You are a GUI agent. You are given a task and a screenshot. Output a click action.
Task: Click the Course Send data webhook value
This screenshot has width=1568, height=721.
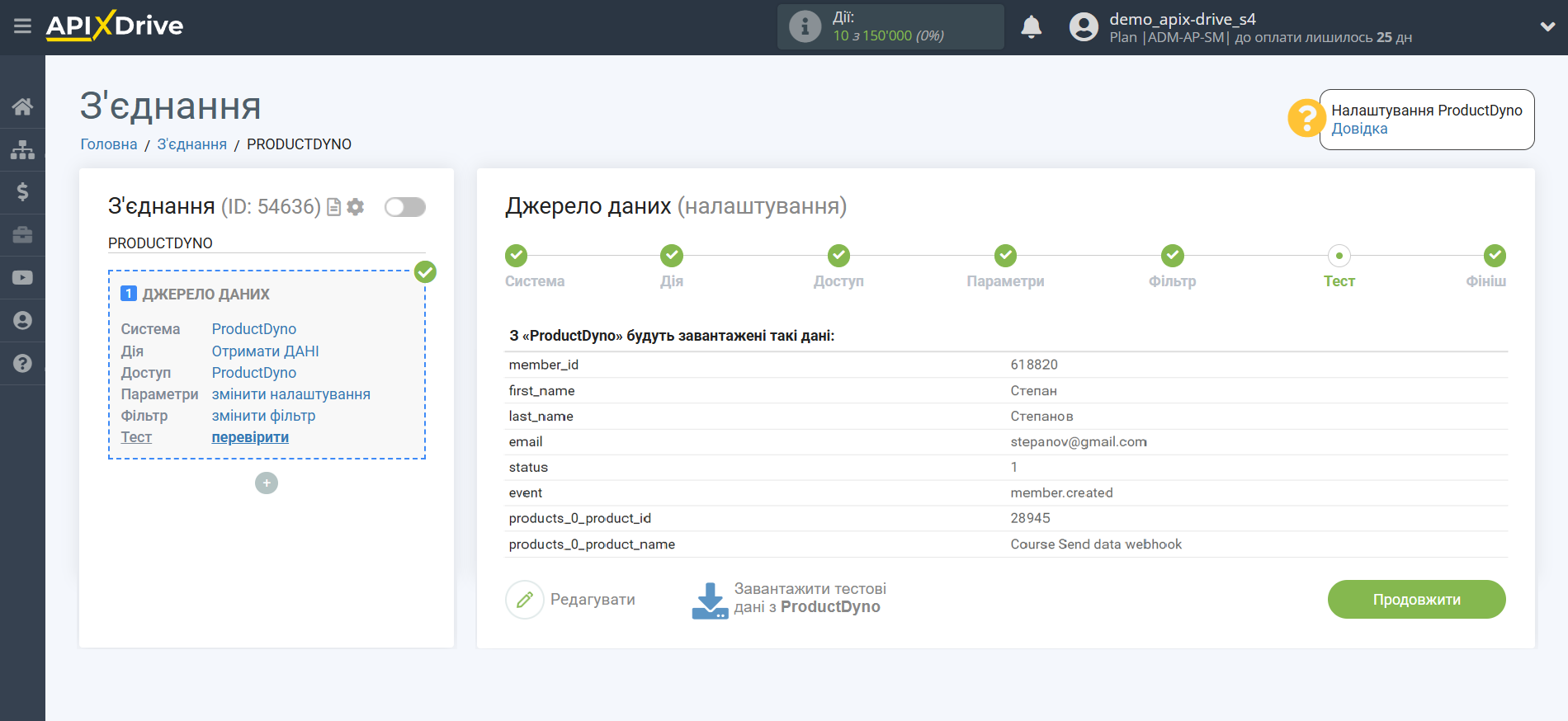(x=1096, y=544)
